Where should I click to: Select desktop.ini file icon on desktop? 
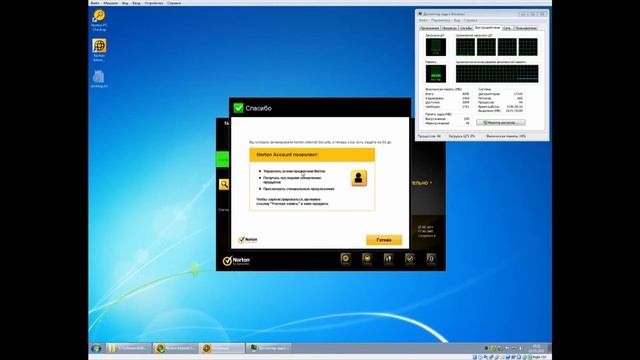tap(99, 79)
